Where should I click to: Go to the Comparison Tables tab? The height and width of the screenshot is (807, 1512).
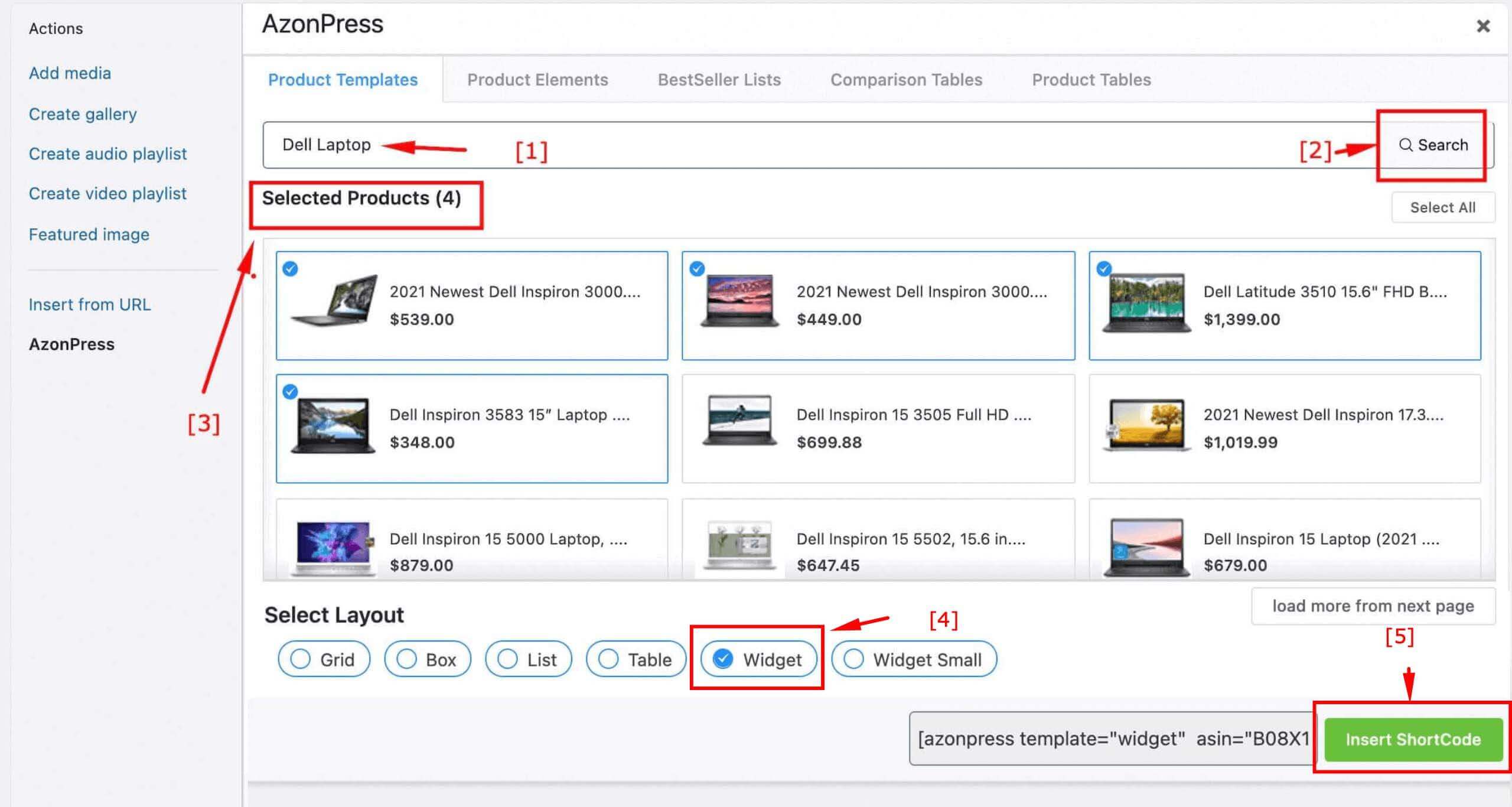(x=907, y=80)
